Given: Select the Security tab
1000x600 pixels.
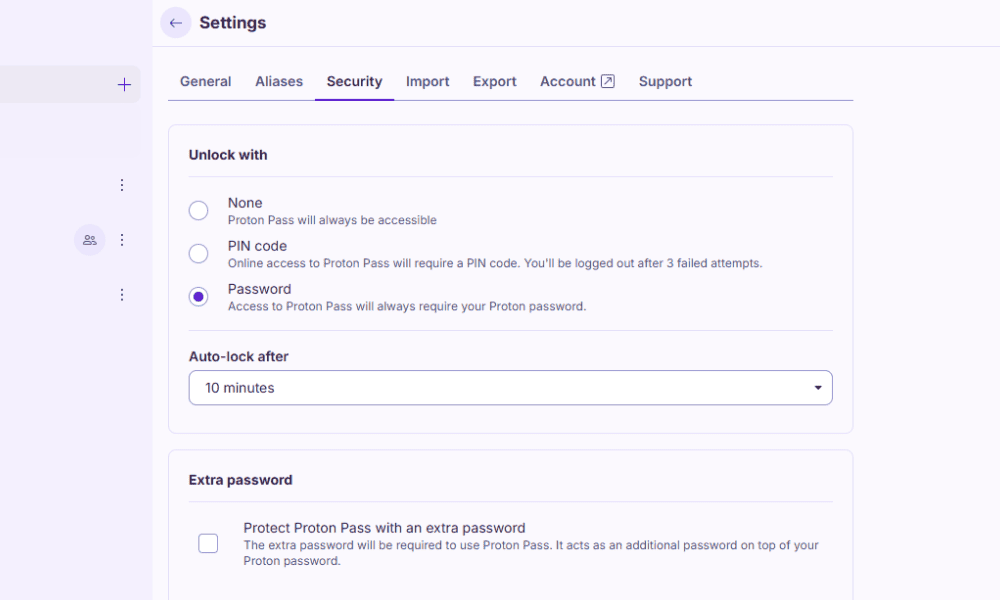Looking at the screenshot, I should (354, 82).
